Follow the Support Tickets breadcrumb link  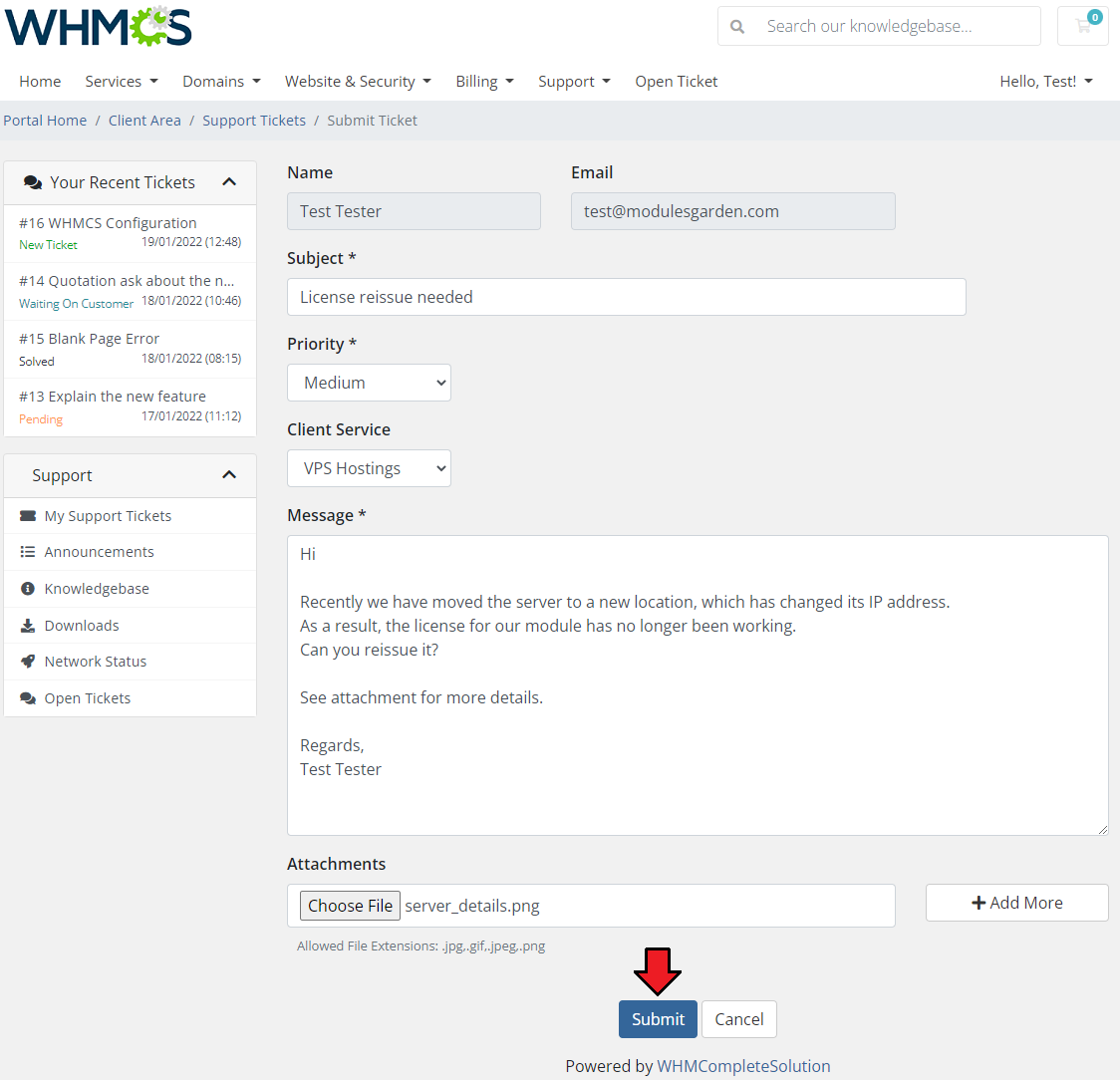[254, 120]
